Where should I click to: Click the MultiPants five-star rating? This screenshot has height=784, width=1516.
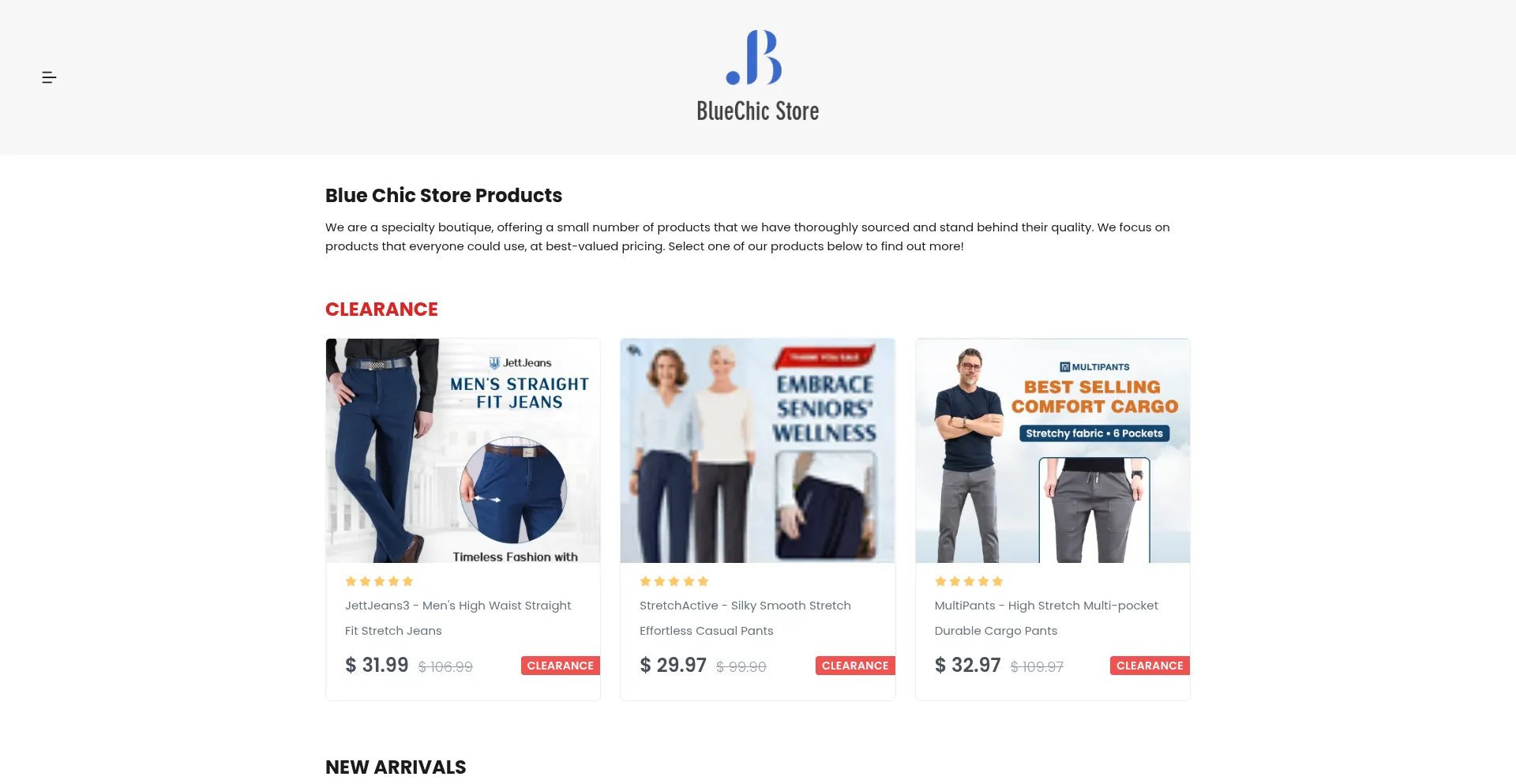click(x=969, y=581)
